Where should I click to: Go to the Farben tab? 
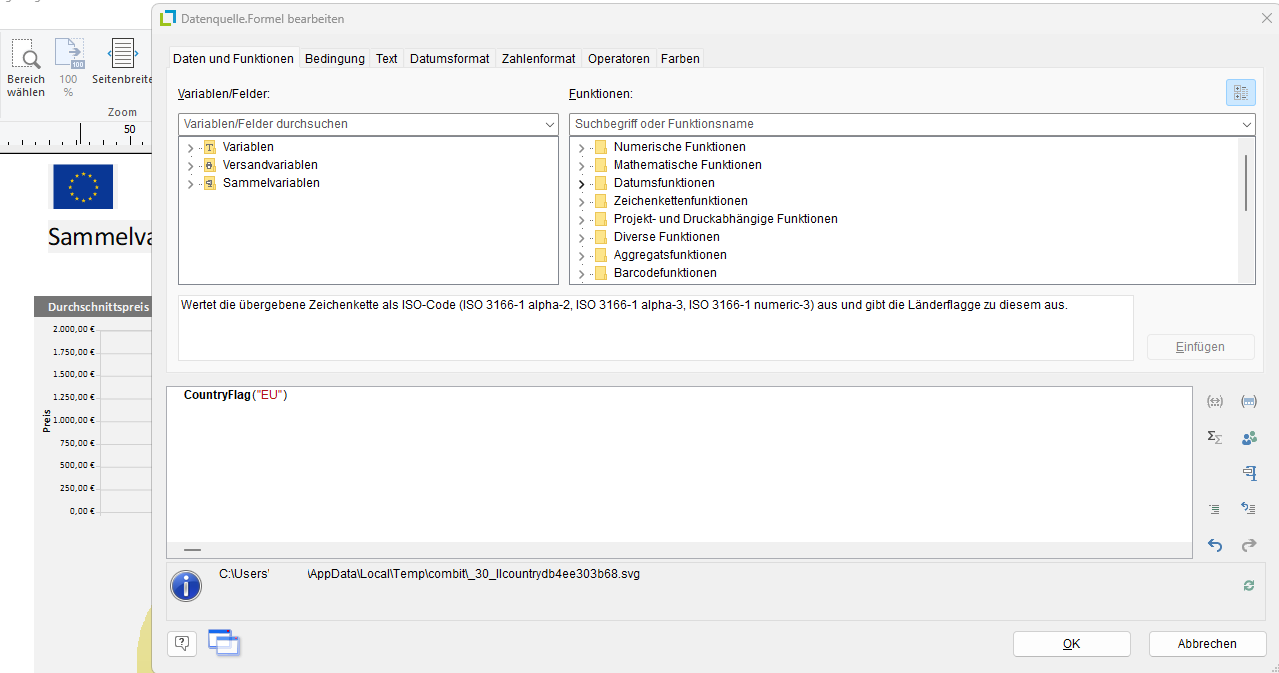(x=680, y=59)
